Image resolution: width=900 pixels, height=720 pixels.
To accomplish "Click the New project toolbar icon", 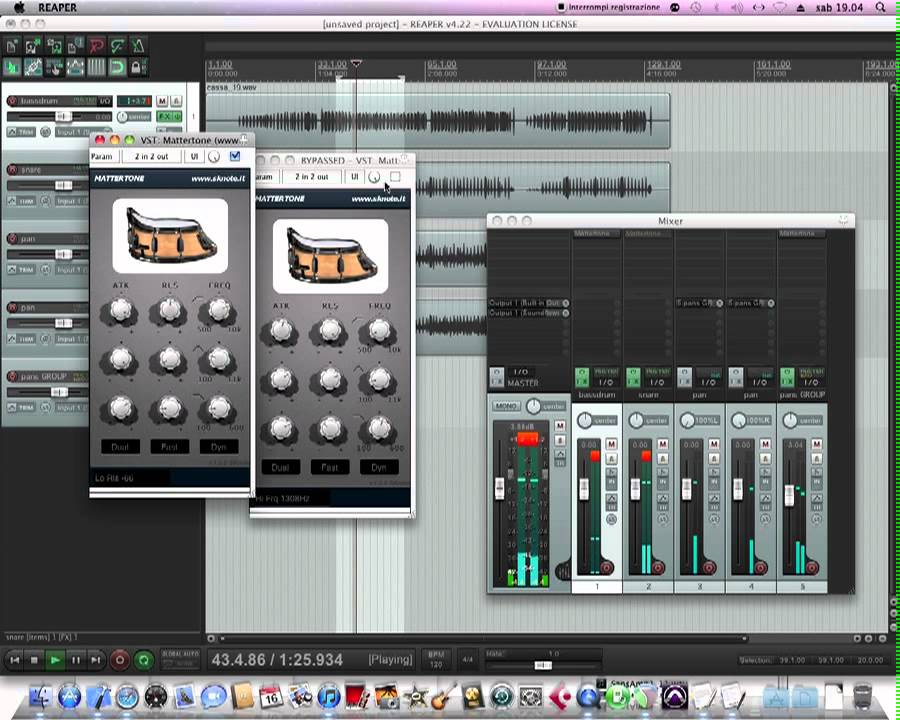I will 11,46.
